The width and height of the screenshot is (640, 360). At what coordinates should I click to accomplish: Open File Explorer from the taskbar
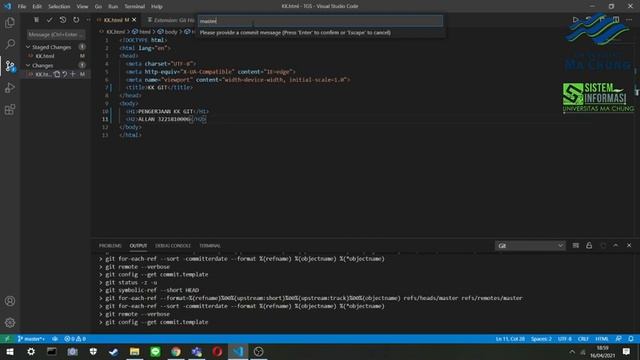(x=134, y=351)
